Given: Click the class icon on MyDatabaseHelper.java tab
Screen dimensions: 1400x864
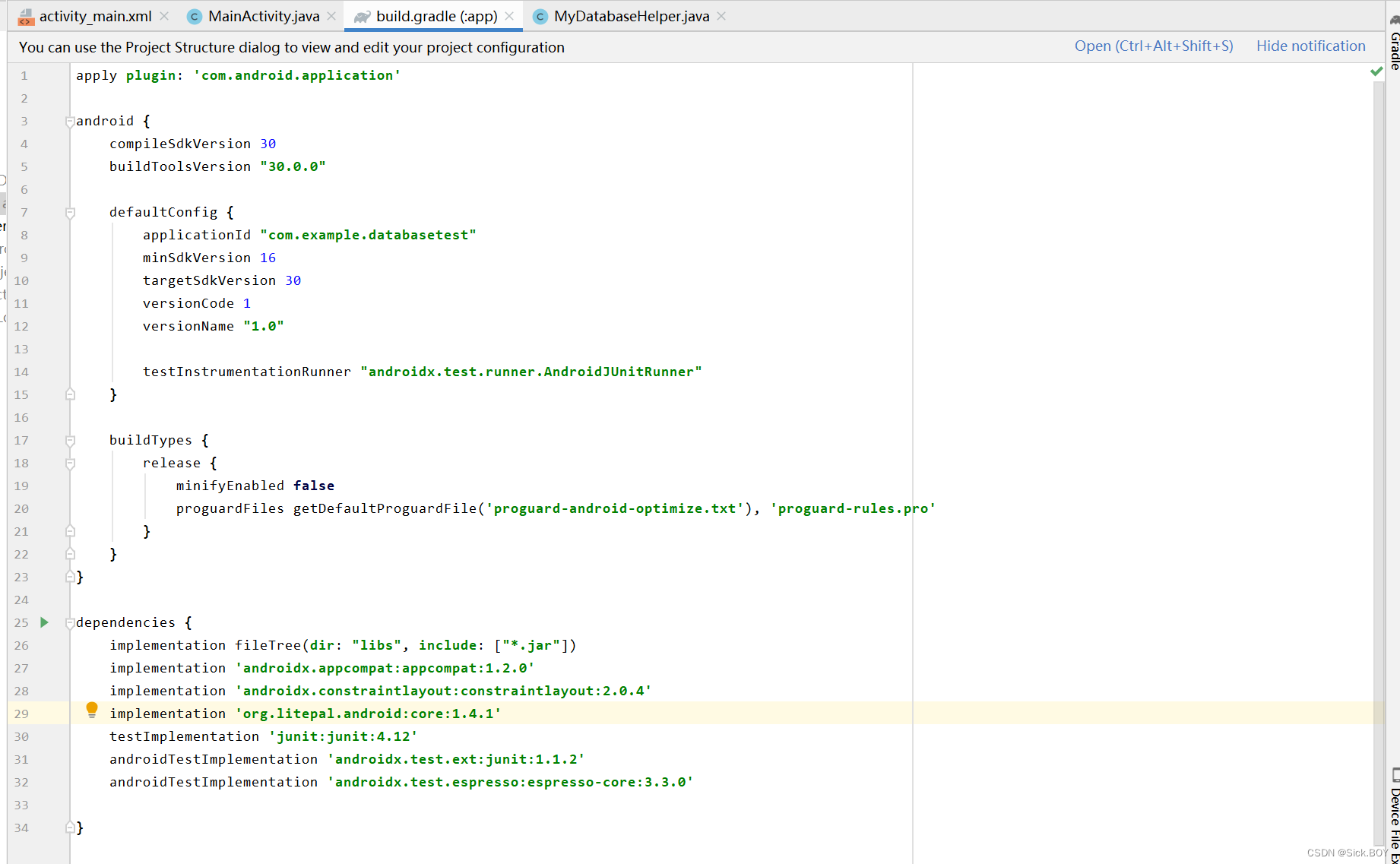Looking at the screenshot, I should tap(540, 17).
